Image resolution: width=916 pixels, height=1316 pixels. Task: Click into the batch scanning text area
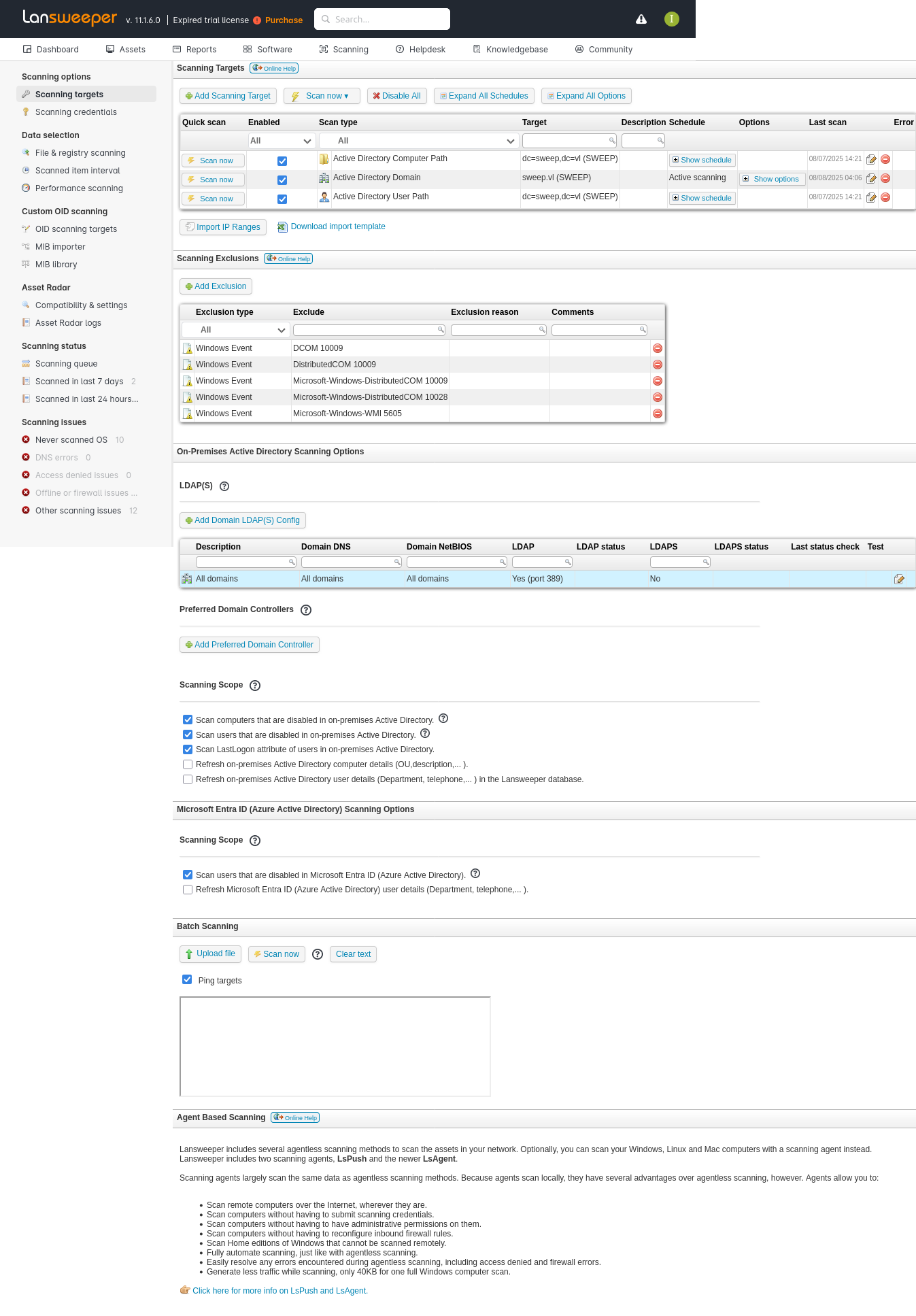coord(335,1046)
